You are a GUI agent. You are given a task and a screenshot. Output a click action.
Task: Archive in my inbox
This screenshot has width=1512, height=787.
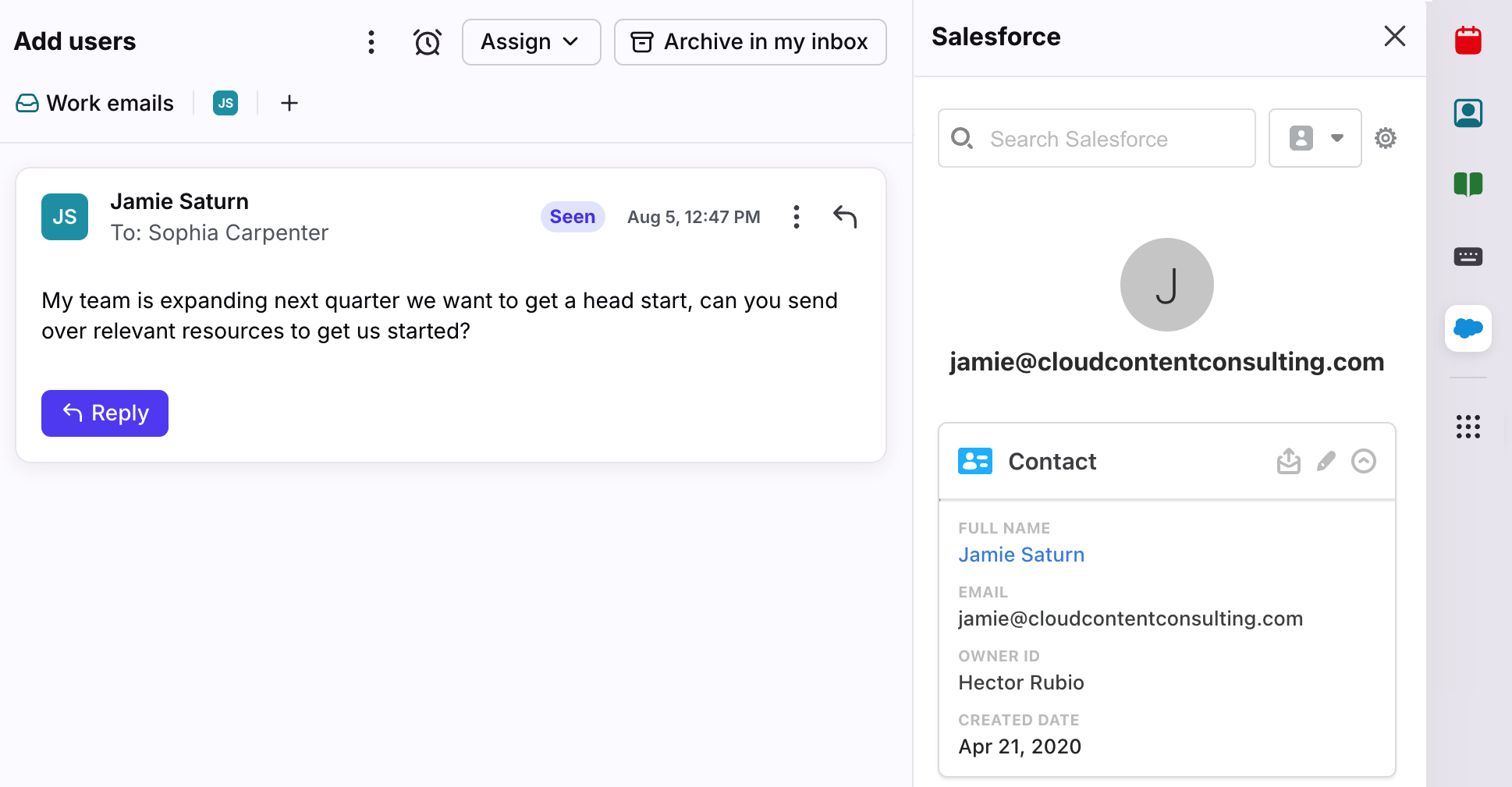(x=750, y=42)
